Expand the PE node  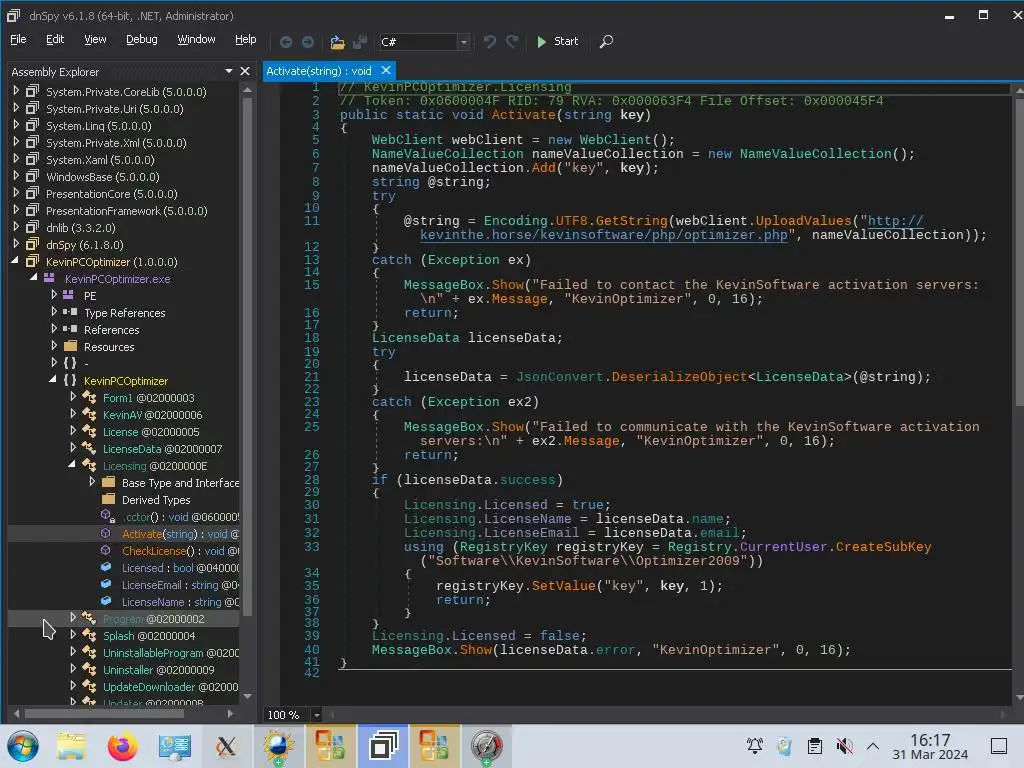[54, 295]
